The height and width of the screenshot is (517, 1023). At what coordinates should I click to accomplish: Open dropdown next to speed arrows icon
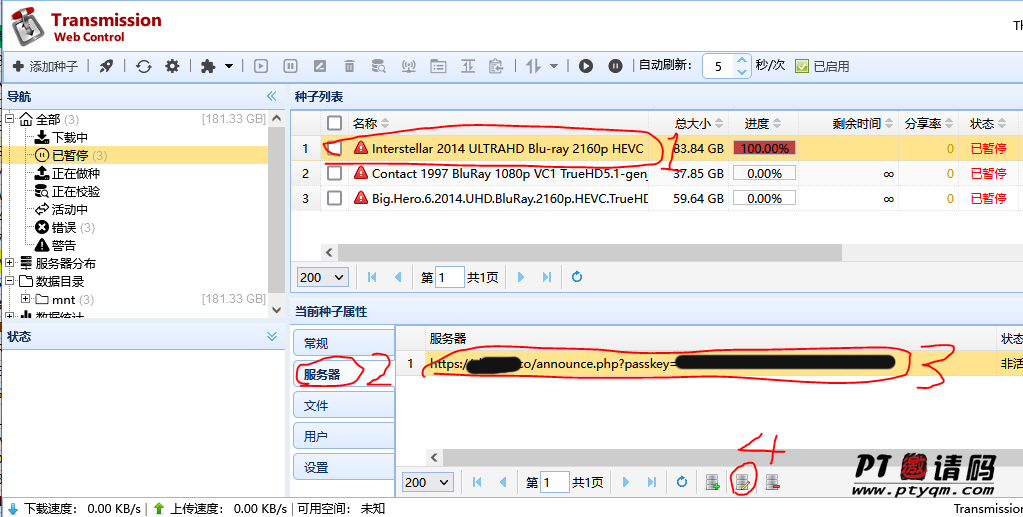554,66
